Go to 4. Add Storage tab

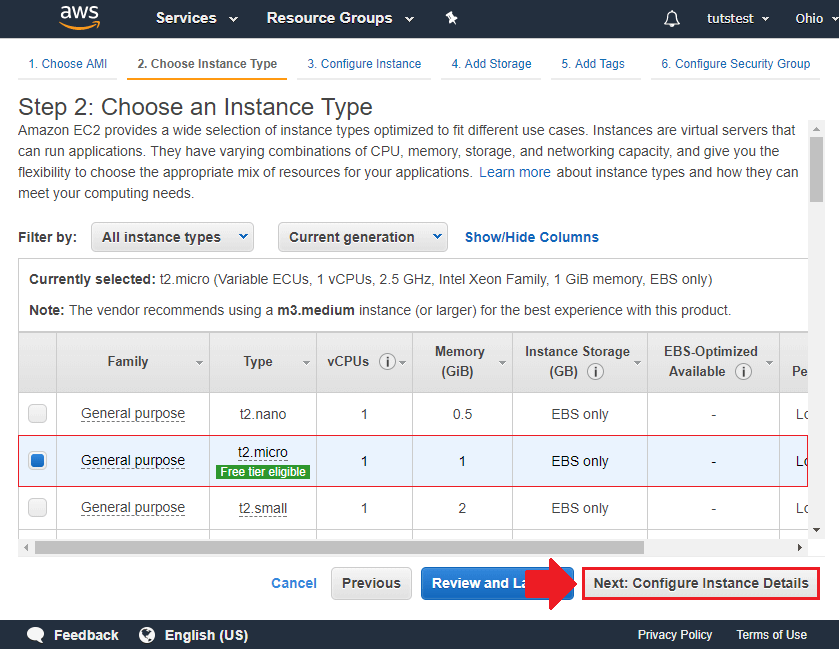tap(491, 64)
